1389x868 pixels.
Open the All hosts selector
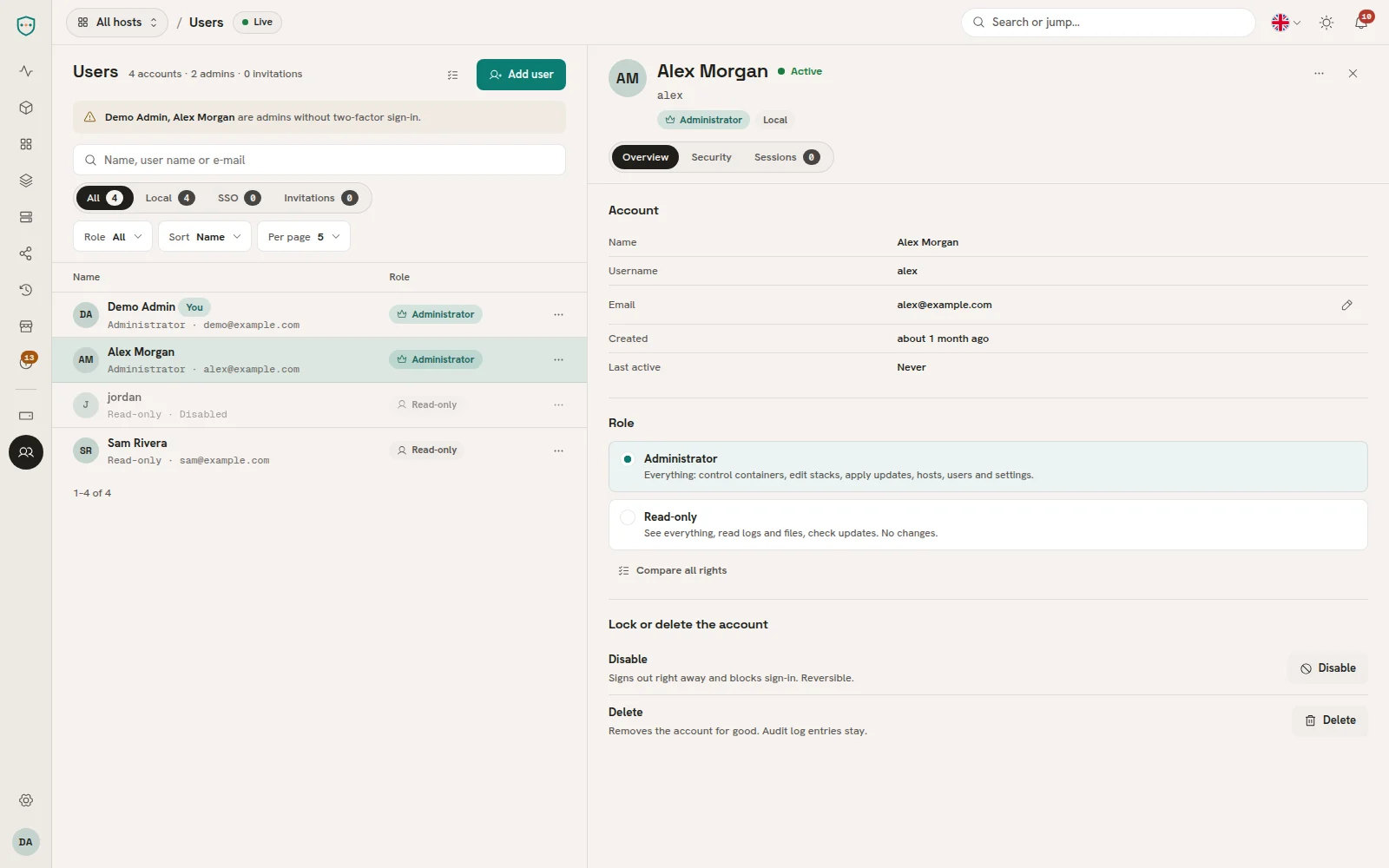click(117, 23)
